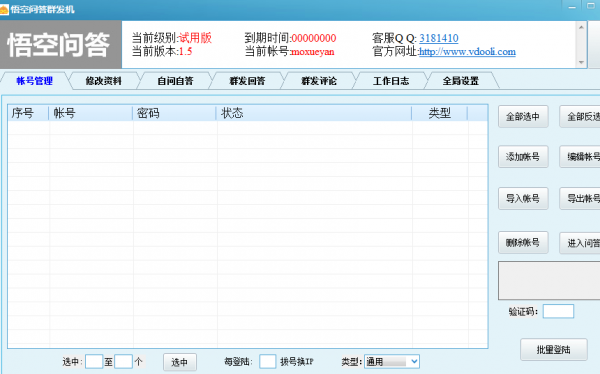Click the first 选中 range input box
600x374 pixels.
click(x=94, y=361)
